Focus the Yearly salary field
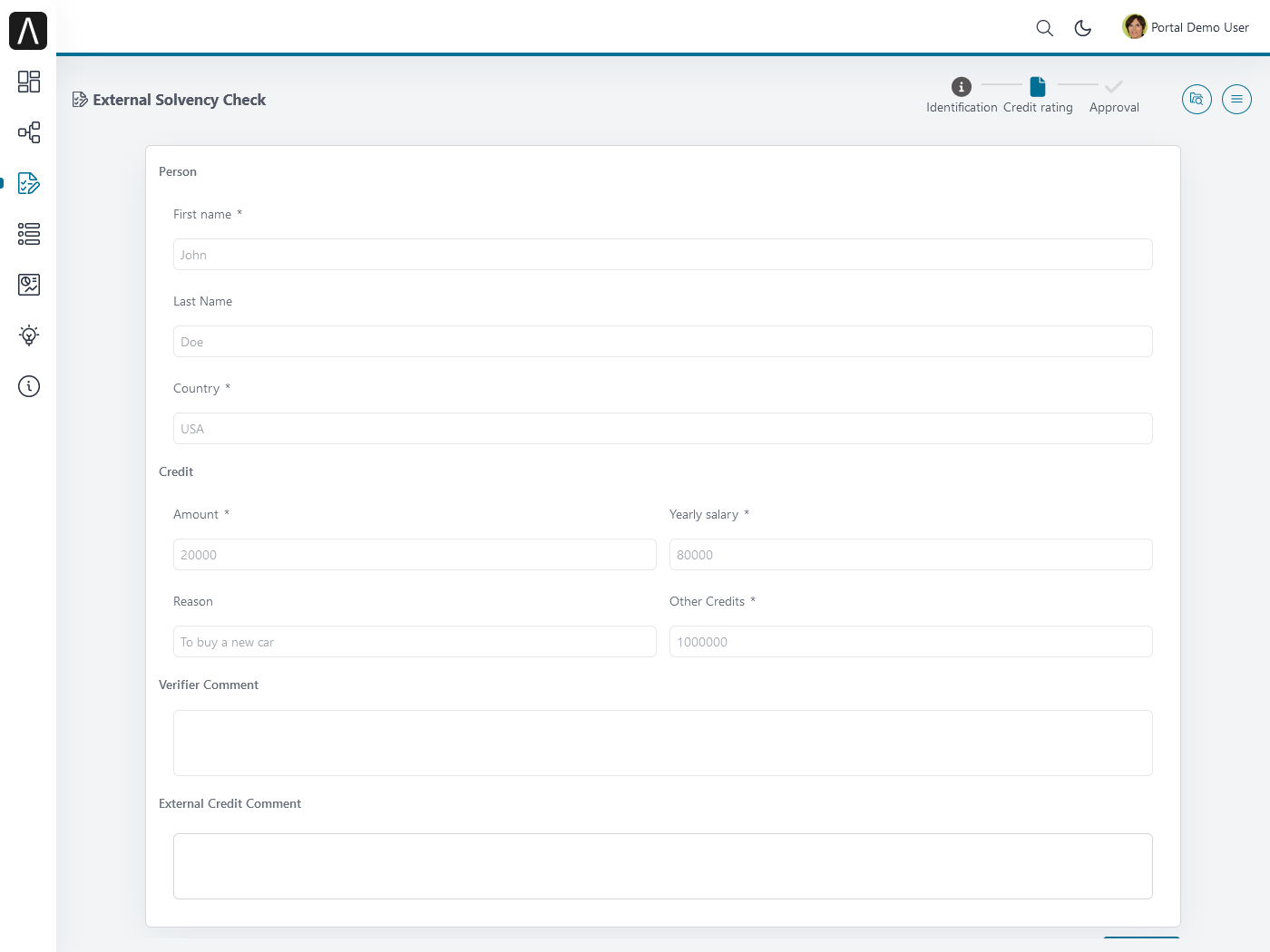 [911, 555]
